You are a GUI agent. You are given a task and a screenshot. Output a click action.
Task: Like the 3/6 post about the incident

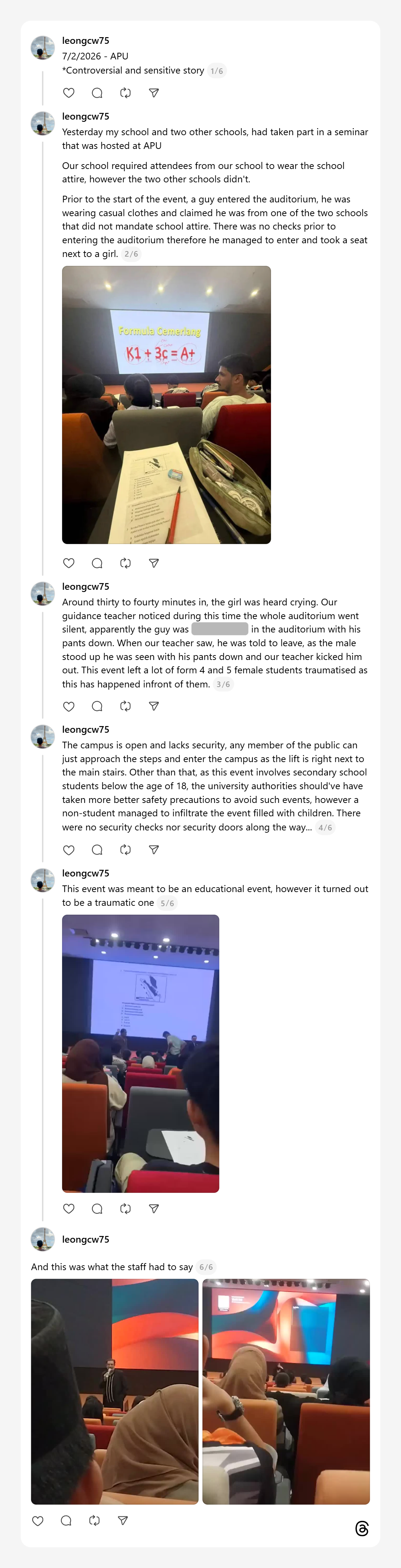[x=69, y=706]
